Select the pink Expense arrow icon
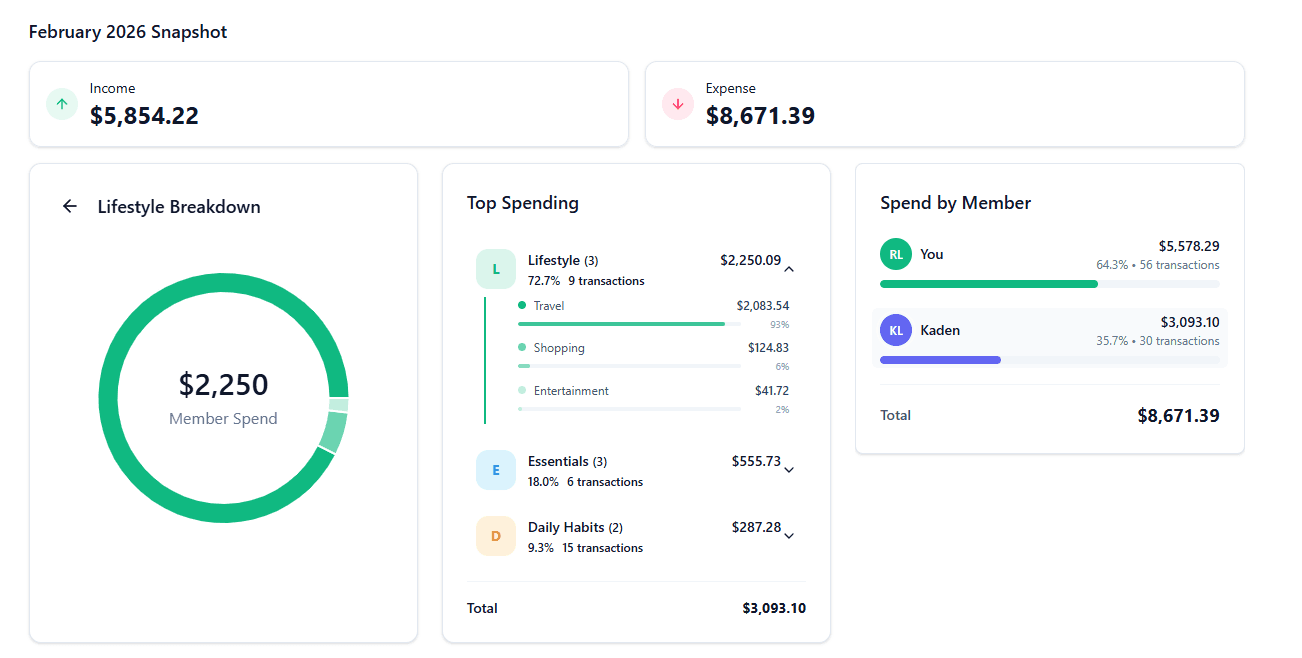 (x=678, y=104)
